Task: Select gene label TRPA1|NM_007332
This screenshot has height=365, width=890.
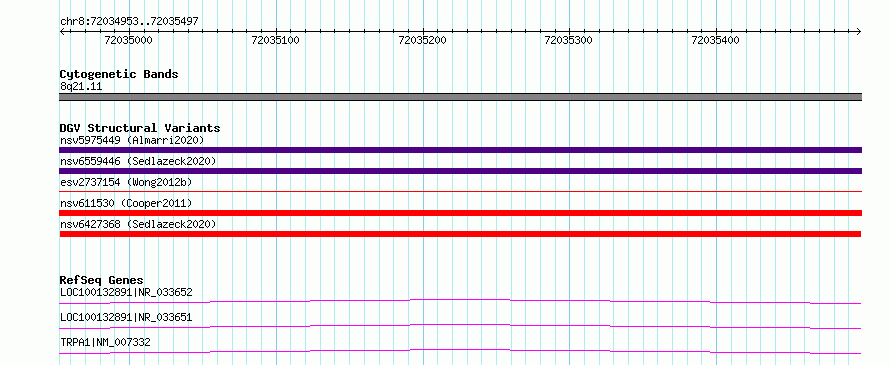Action: [105, 342]
